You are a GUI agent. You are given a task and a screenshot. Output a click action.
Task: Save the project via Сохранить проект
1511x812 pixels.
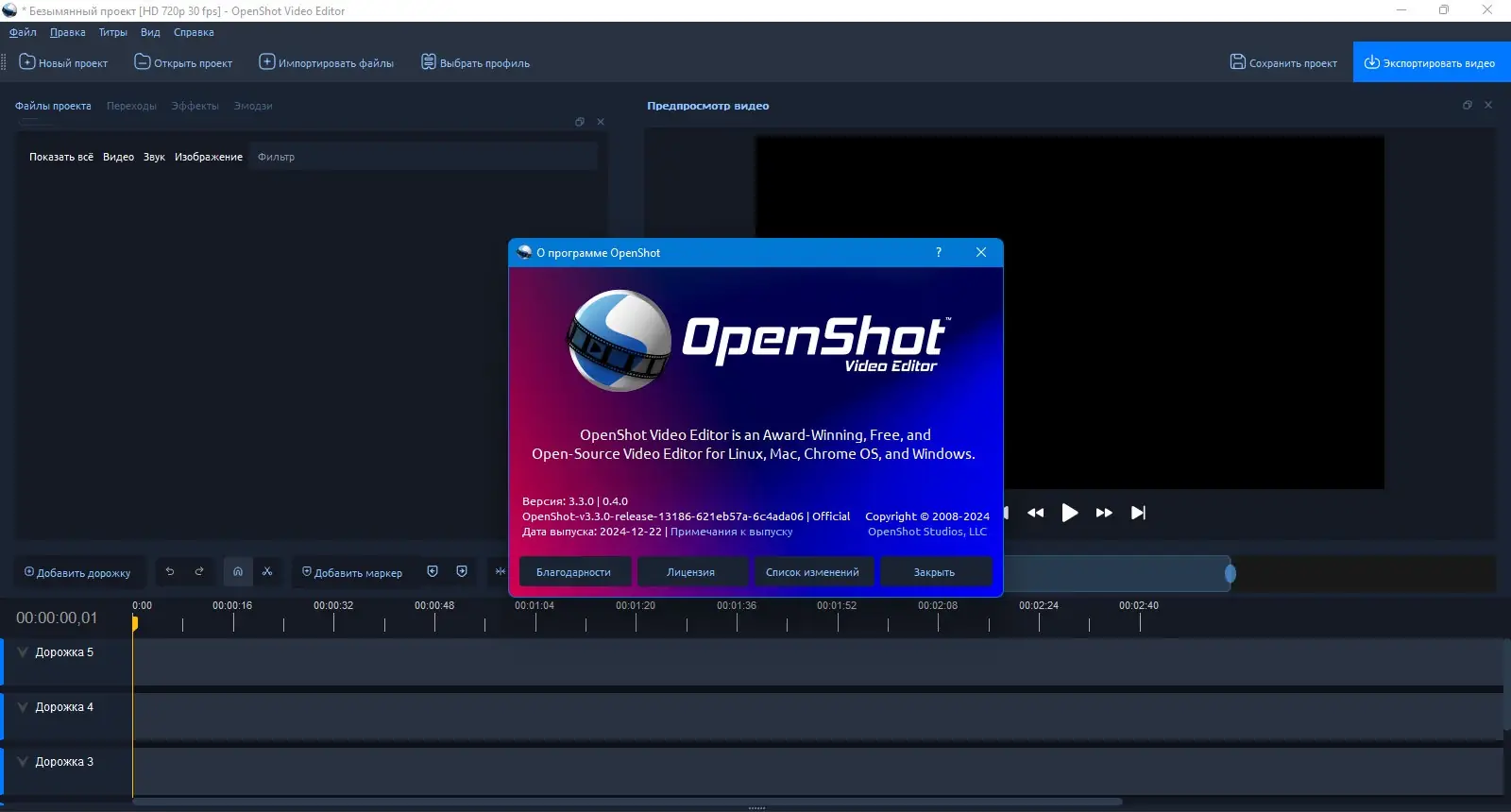[x=1283, y=63]
